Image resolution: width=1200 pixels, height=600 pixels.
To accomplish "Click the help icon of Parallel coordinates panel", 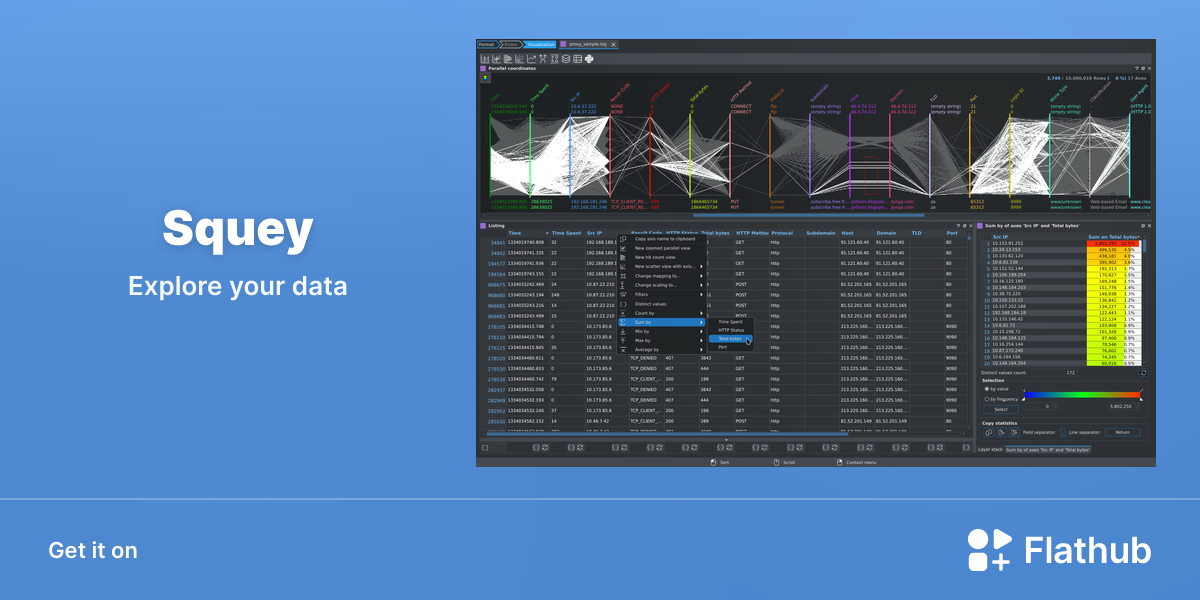I will point(1136,68).
